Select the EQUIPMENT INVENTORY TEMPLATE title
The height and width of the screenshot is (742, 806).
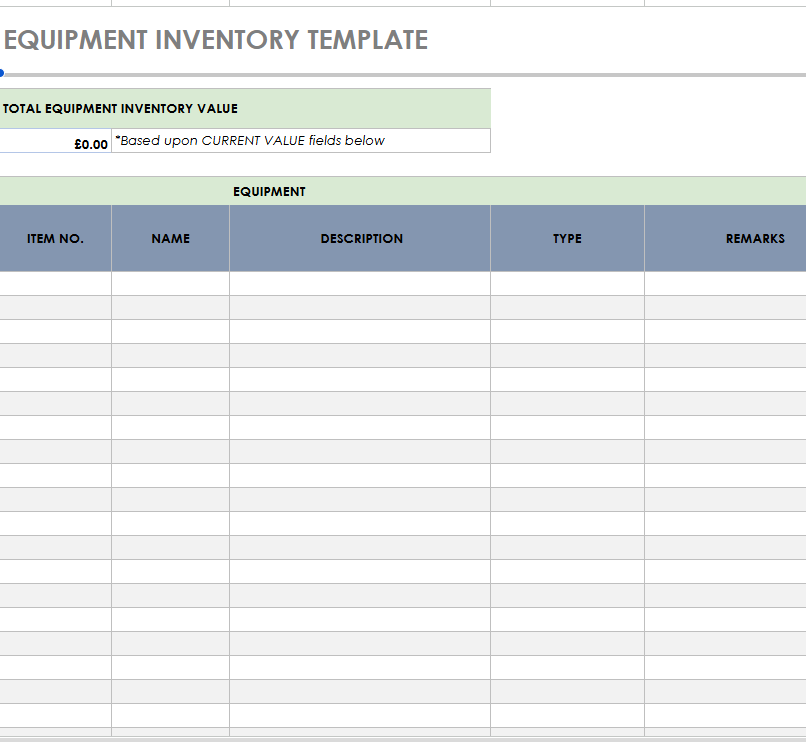216,40
